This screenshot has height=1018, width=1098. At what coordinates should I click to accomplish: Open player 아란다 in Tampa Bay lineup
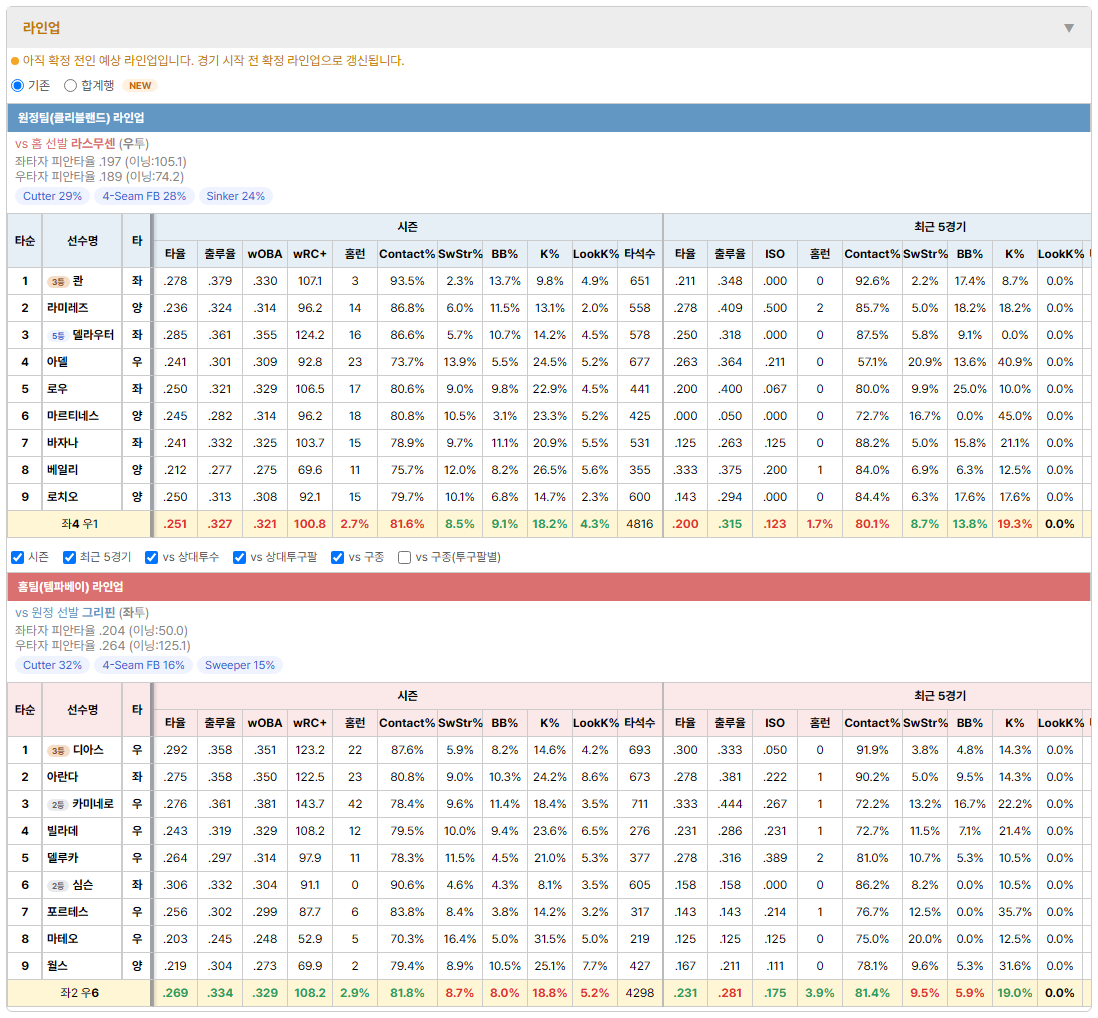coord(62,777)
